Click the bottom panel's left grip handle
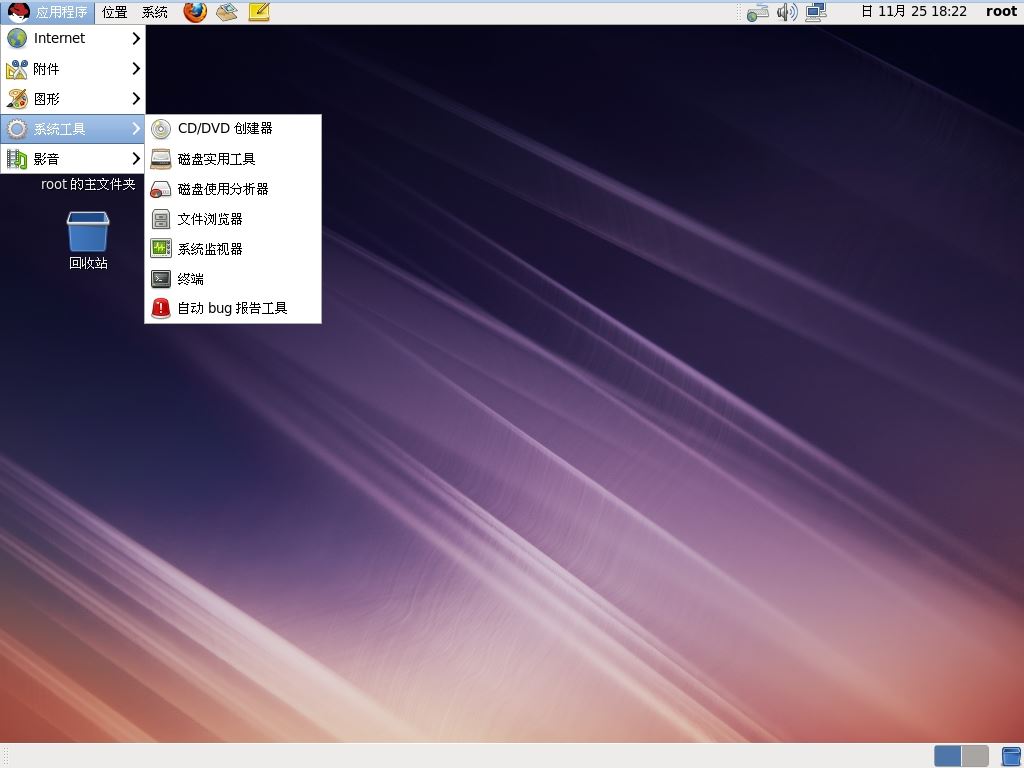This screenshot has width=1024, height=768. (5, 756)
